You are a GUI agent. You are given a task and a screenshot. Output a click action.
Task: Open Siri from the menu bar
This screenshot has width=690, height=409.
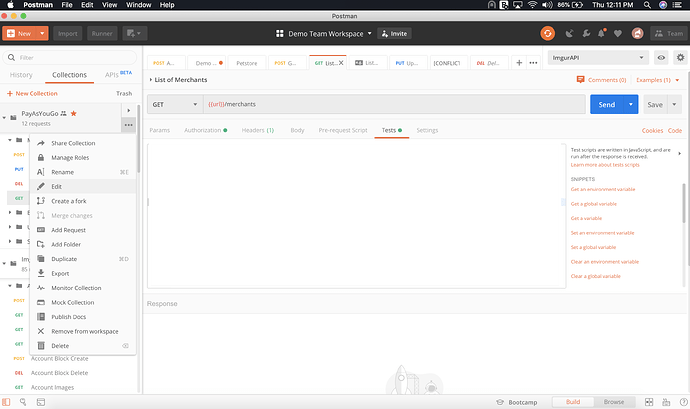tap(663, 5)
